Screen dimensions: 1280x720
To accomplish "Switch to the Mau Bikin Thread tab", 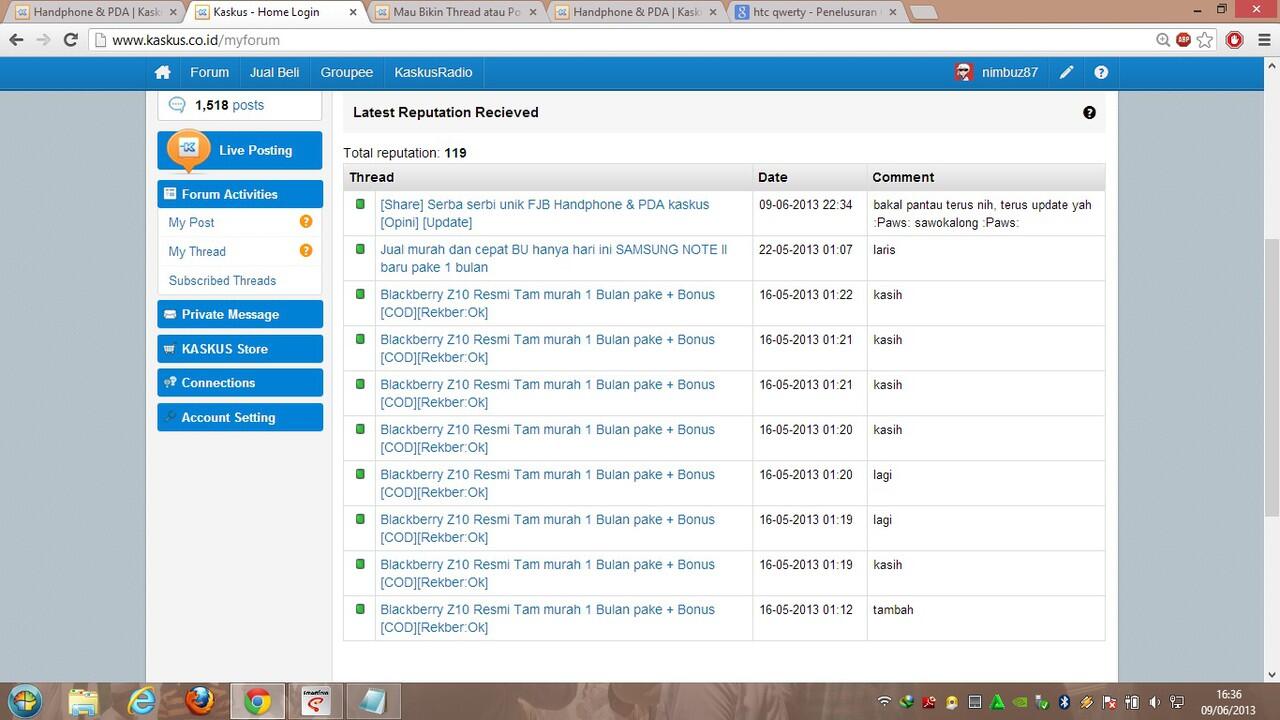I will (x=456, y=12).
